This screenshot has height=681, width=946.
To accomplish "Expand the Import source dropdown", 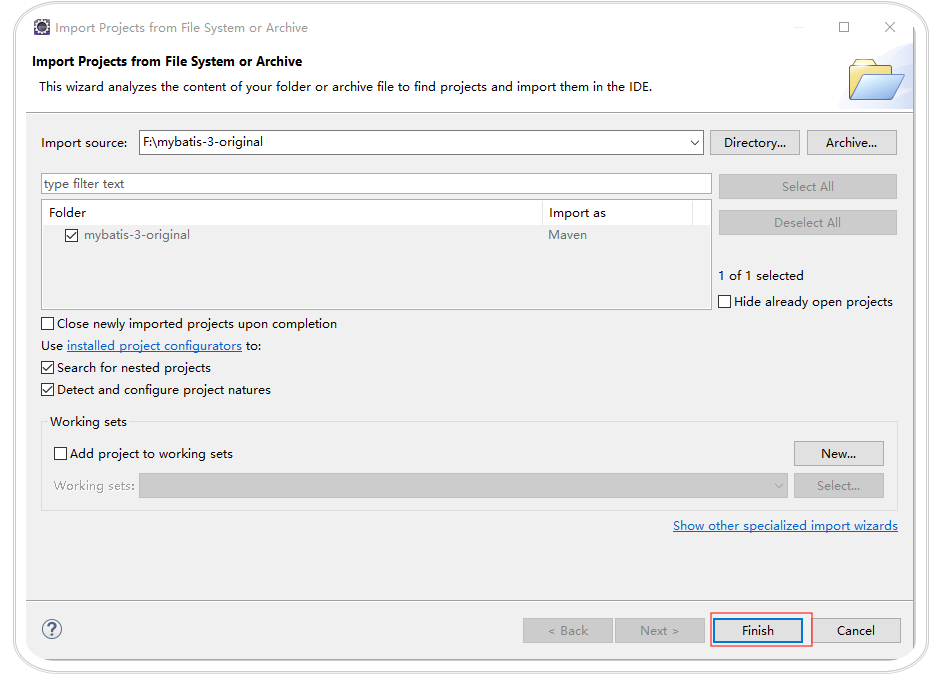I will point(695,143).
